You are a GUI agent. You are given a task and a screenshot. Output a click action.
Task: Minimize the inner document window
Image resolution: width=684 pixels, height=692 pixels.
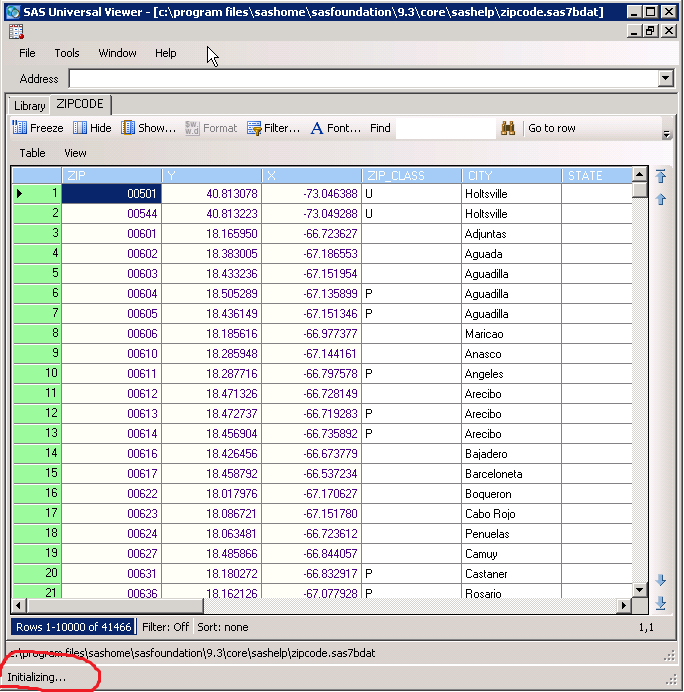pos(635,31)
